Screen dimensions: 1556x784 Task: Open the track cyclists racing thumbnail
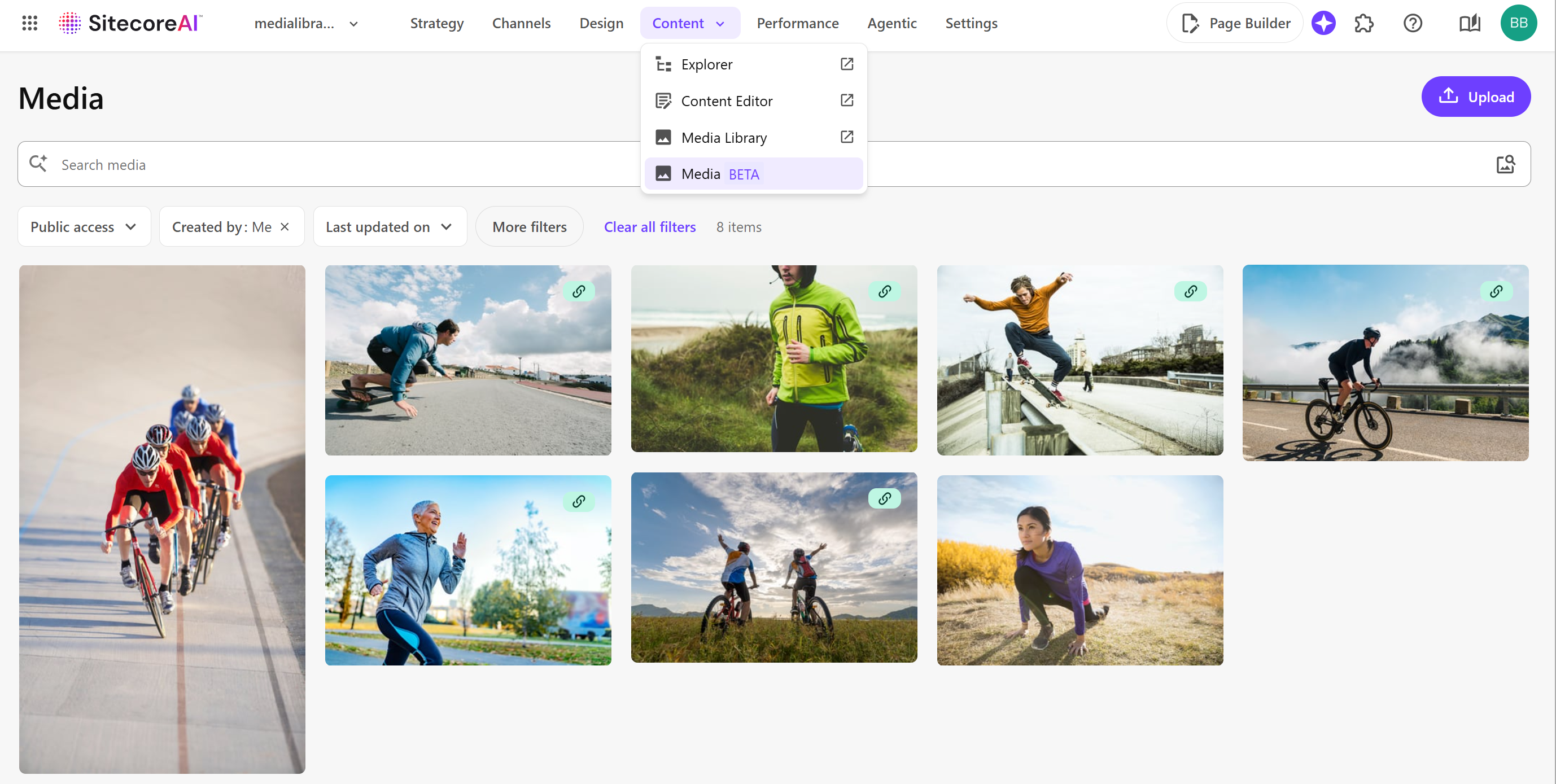point(162,519)
